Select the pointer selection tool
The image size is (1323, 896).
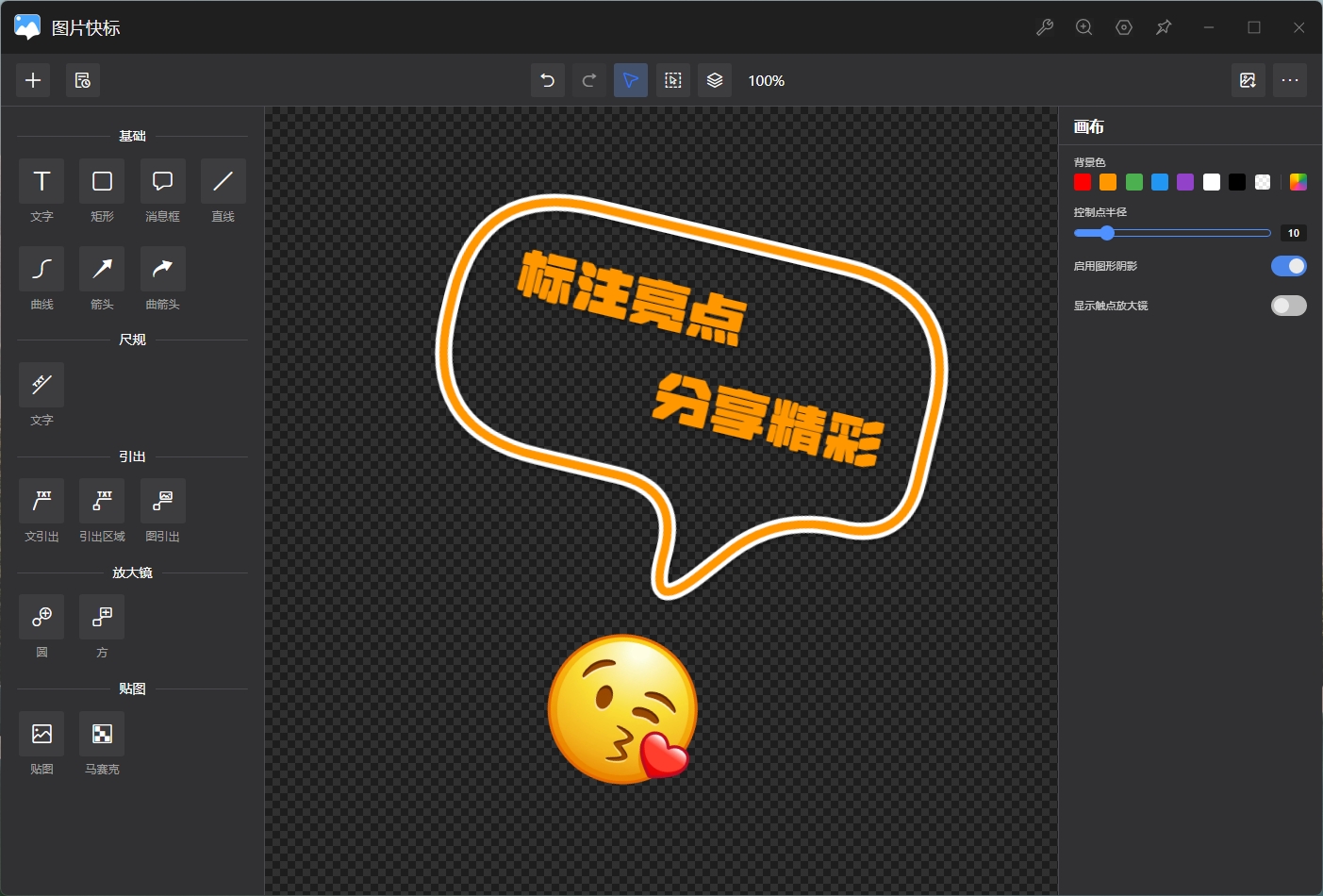(631, 80)
